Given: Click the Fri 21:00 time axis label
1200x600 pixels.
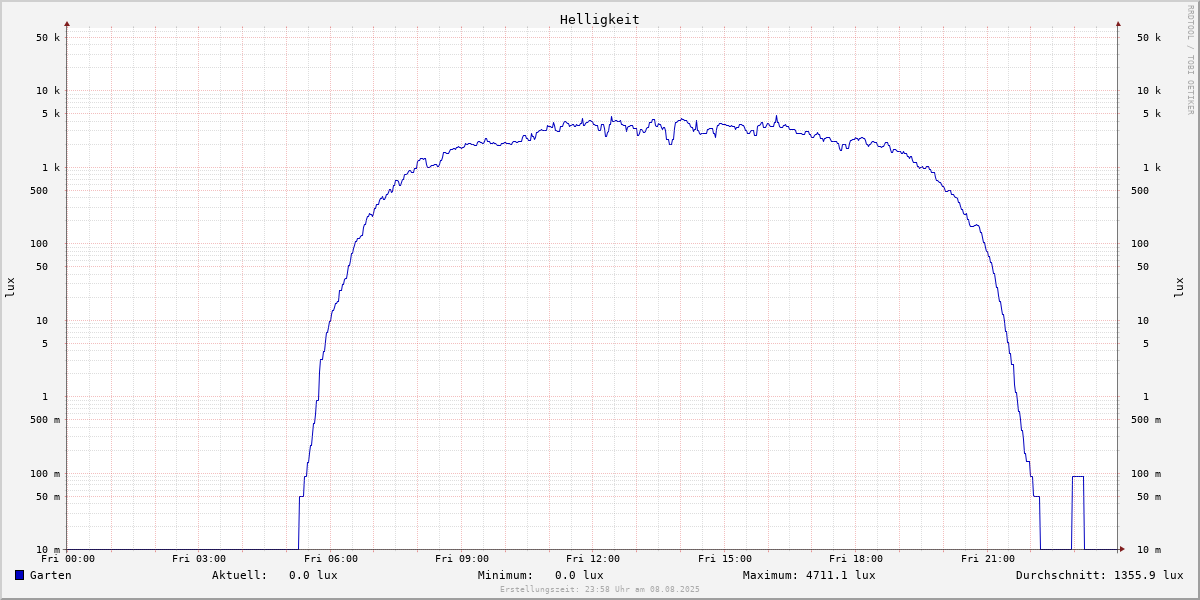Looking at the screenshot, I should (x=988, y=559).
